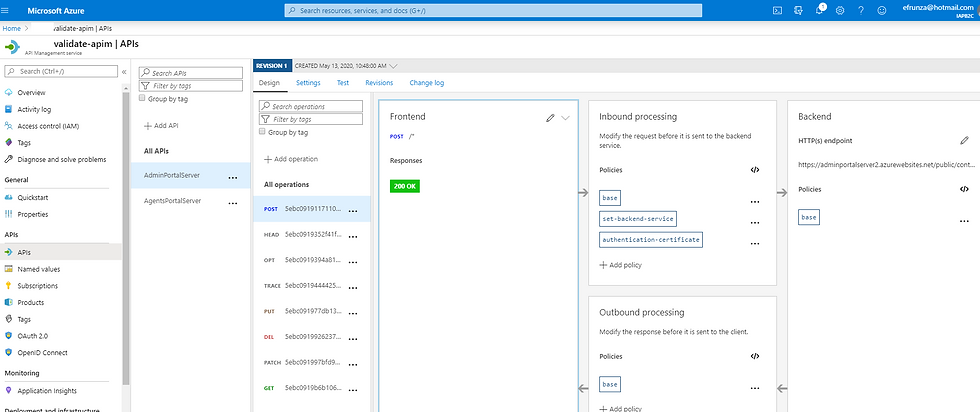Open the feedback smiley icon
980x412 pixels.
(882, 11)
